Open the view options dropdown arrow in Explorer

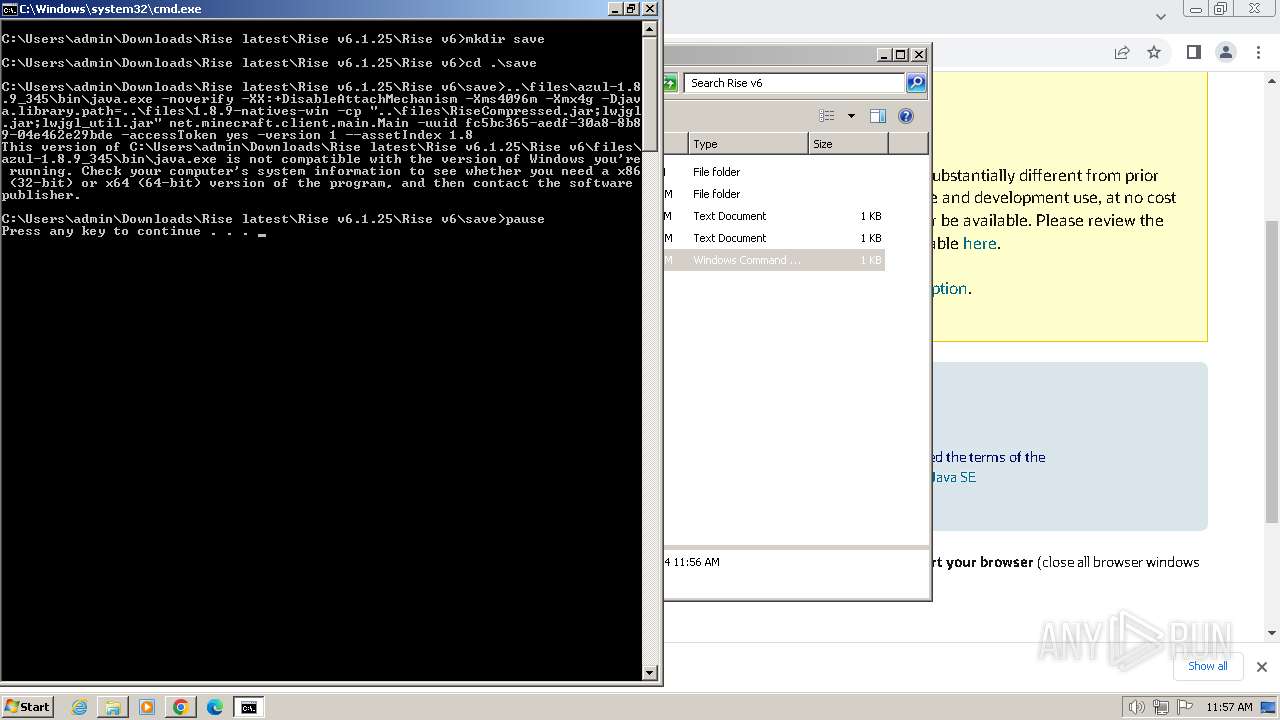pyautogui.click(x=851, y=116)
